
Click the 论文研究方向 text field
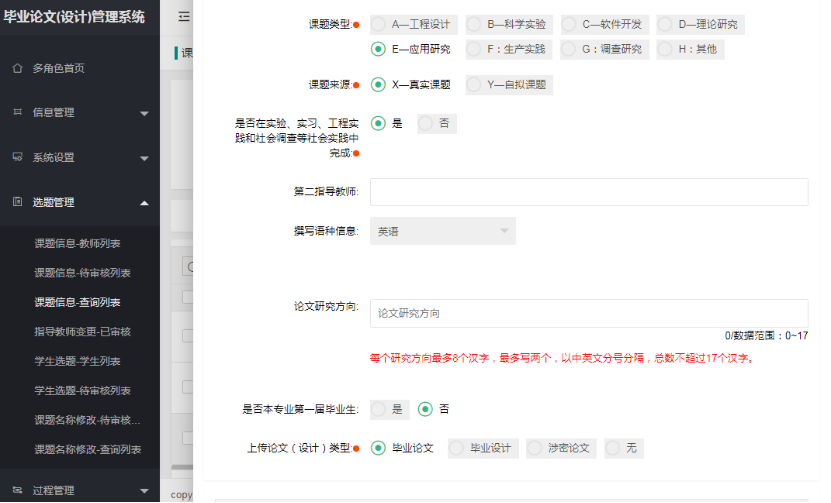[588, 313]
